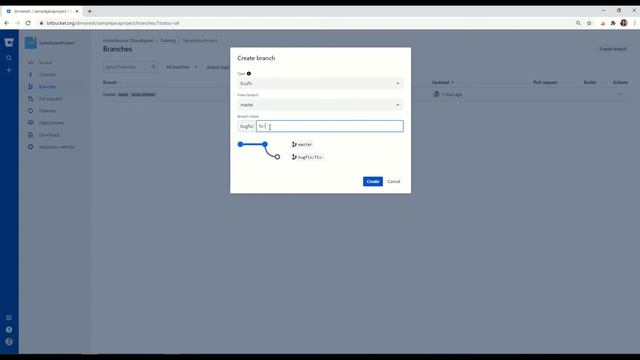Open the Pull requests item in the sidebar

51,99
